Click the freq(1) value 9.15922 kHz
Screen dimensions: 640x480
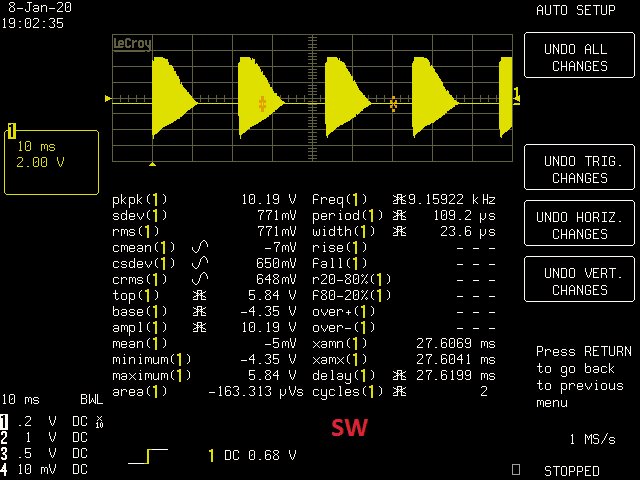[451, 199]
